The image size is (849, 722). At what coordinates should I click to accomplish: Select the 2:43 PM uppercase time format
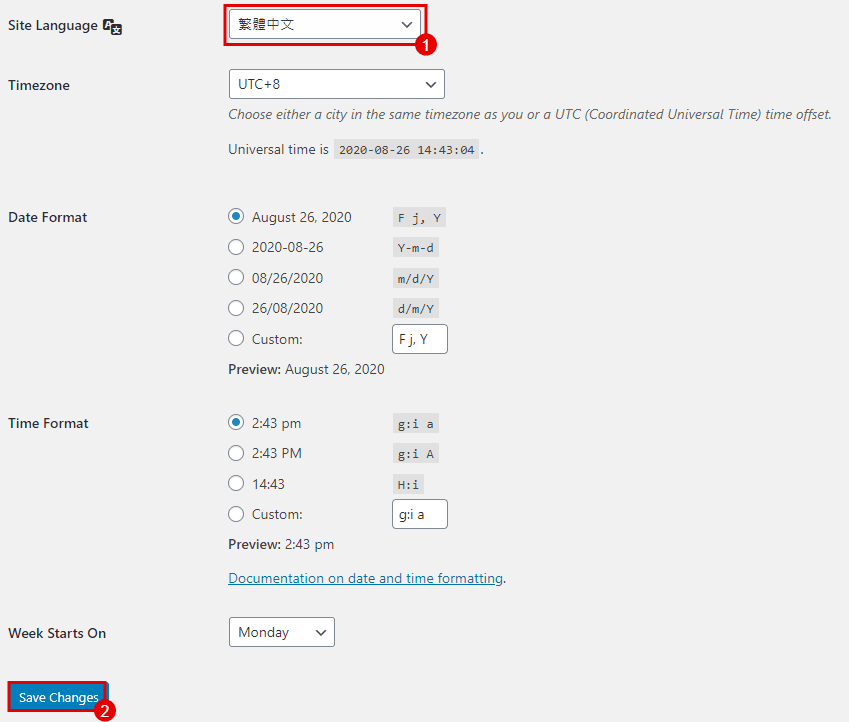[x=236, y=453]
